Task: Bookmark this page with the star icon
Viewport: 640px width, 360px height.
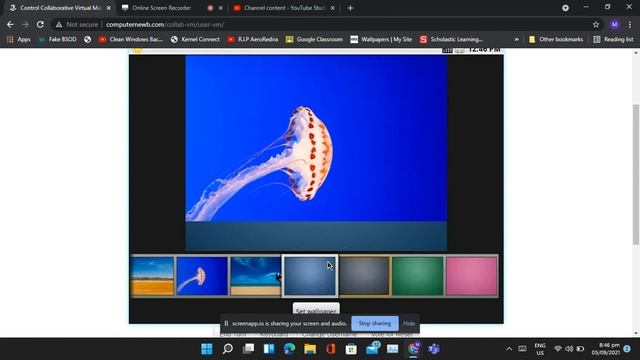Action: [x=596, y=24]
